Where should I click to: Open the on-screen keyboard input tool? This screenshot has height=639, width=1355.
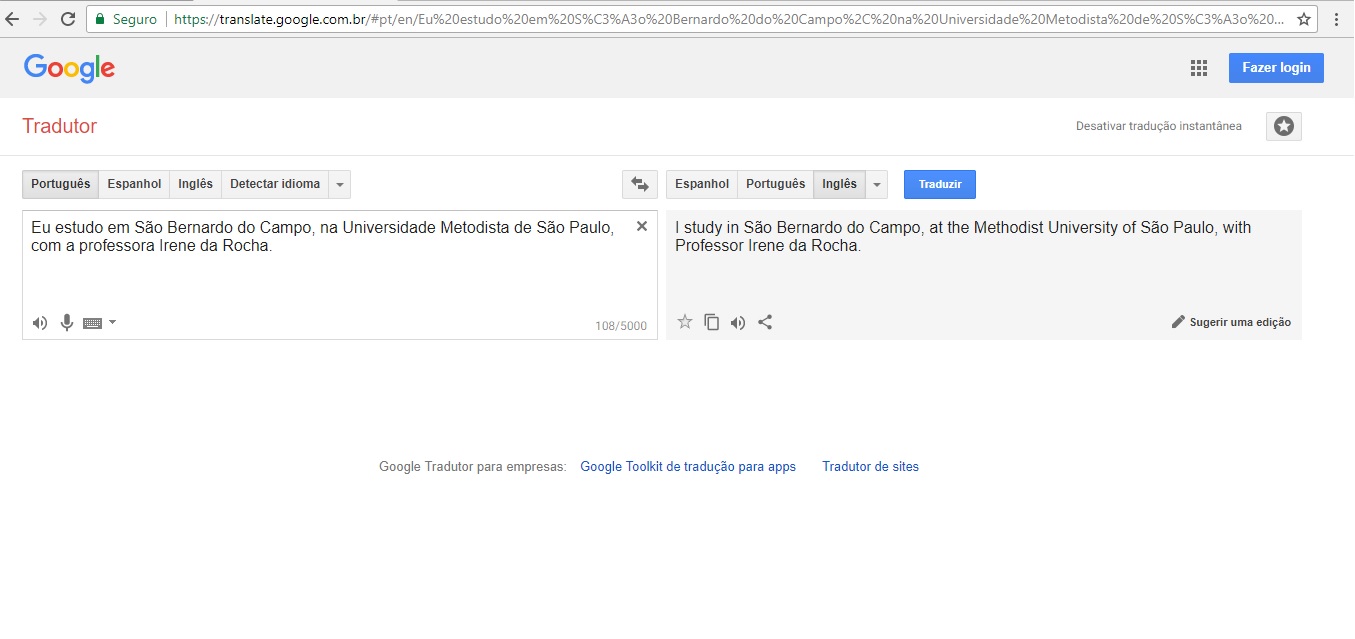[x=92, y=322]
